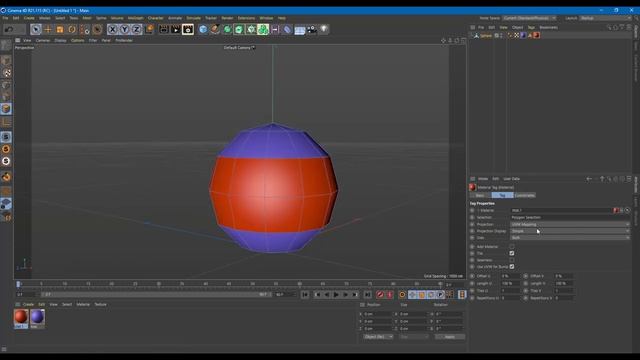Activate the Move tool
The image size is (640, 360).
point(48,29)
